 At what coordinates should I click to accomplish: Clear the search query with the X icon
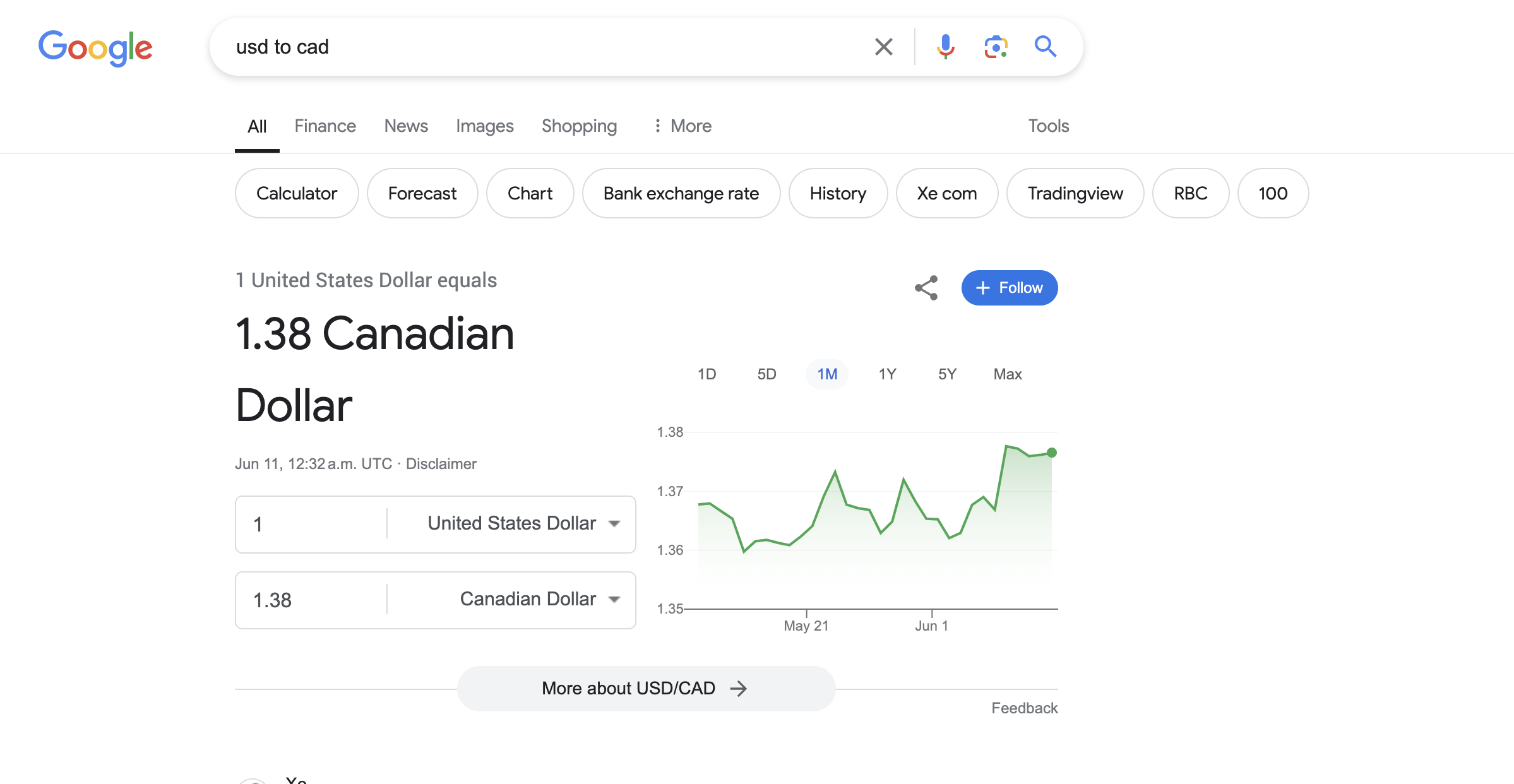883,47
